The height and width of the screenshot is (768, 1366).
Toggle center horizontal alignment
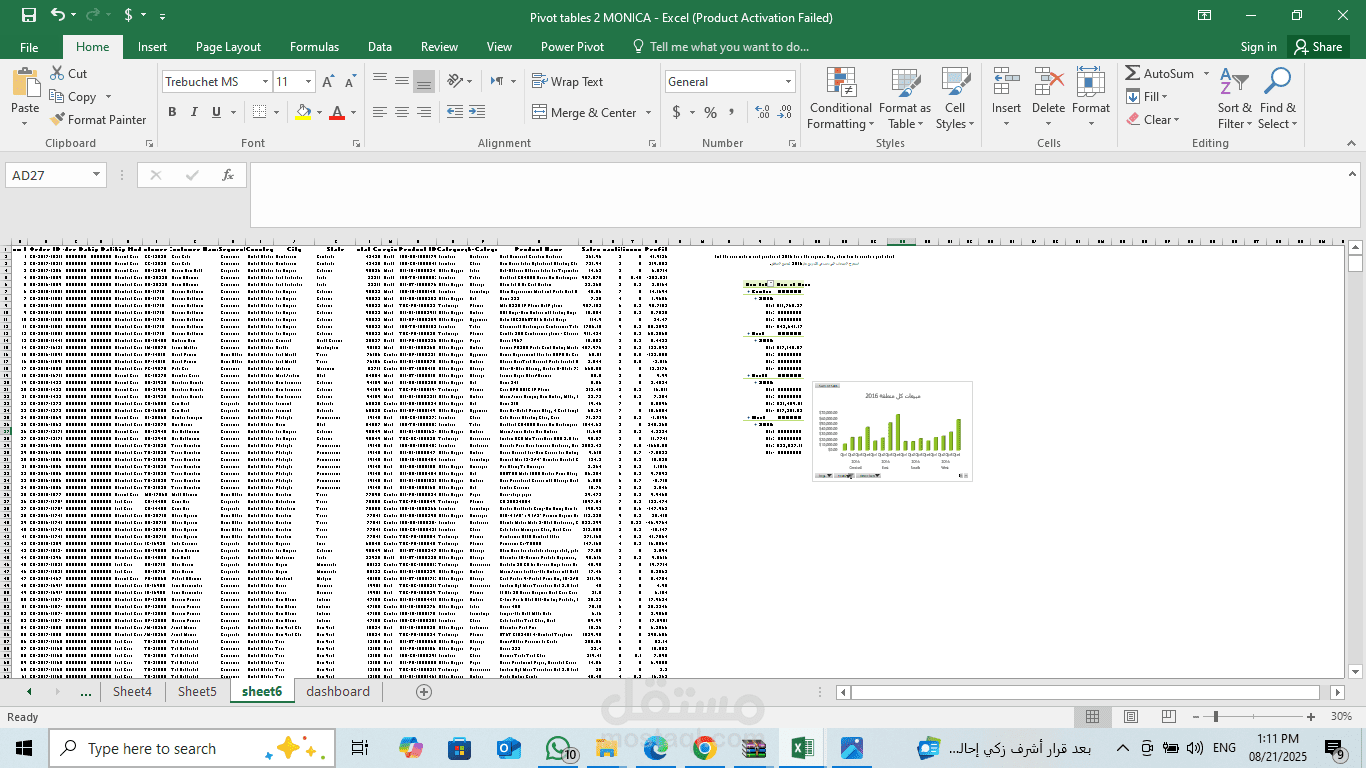402,112
